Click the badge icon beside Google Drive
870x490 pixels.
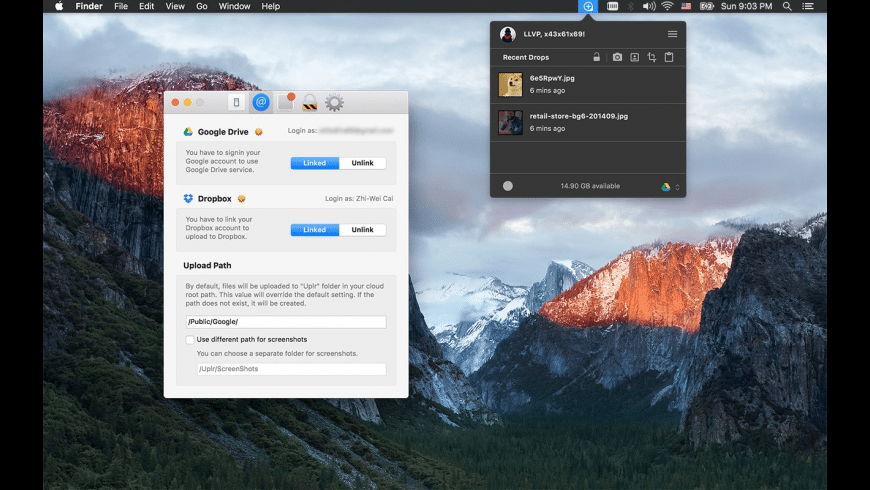pyautogui.click(x=259, y=132)
